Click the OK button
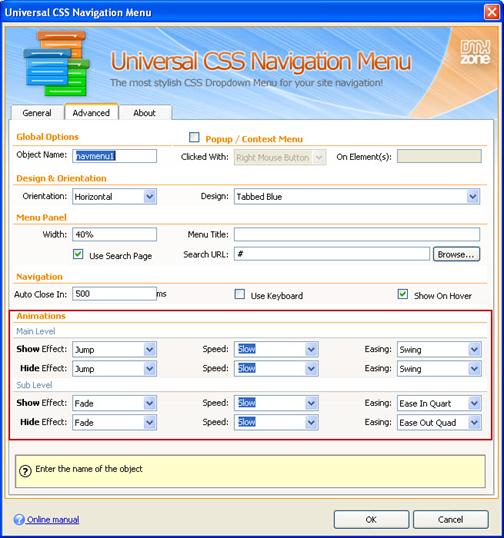 [x=371, y=519]
